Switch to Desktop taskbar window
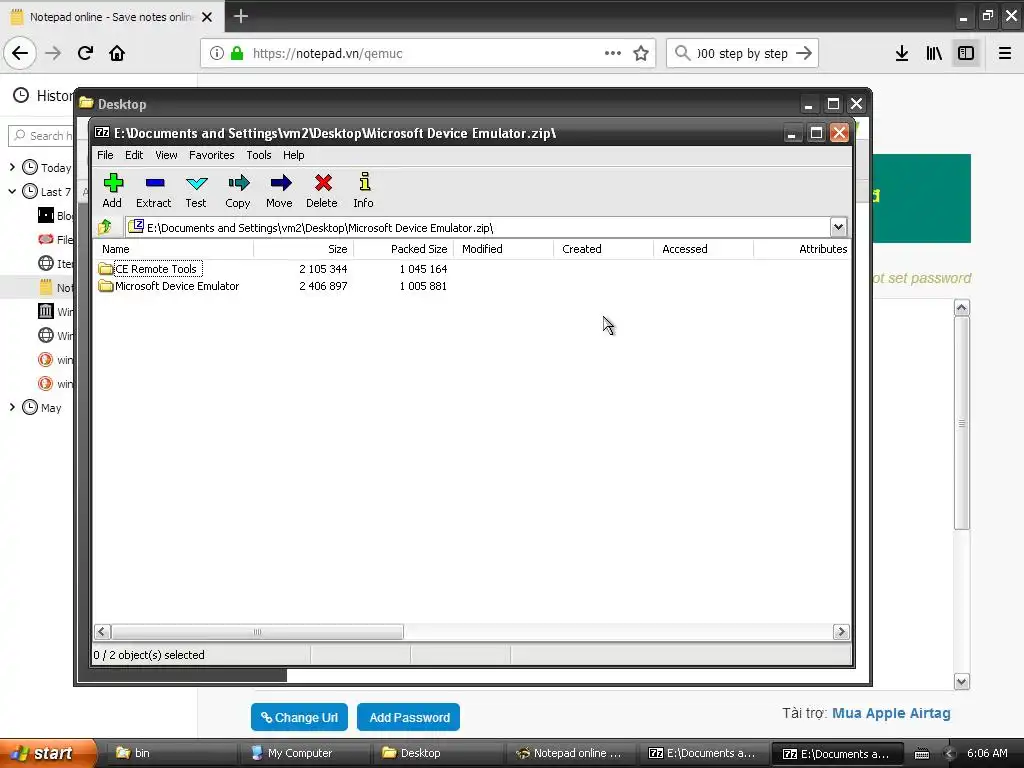Viewport: 1024px width, 768px height. tap(438, 753)
